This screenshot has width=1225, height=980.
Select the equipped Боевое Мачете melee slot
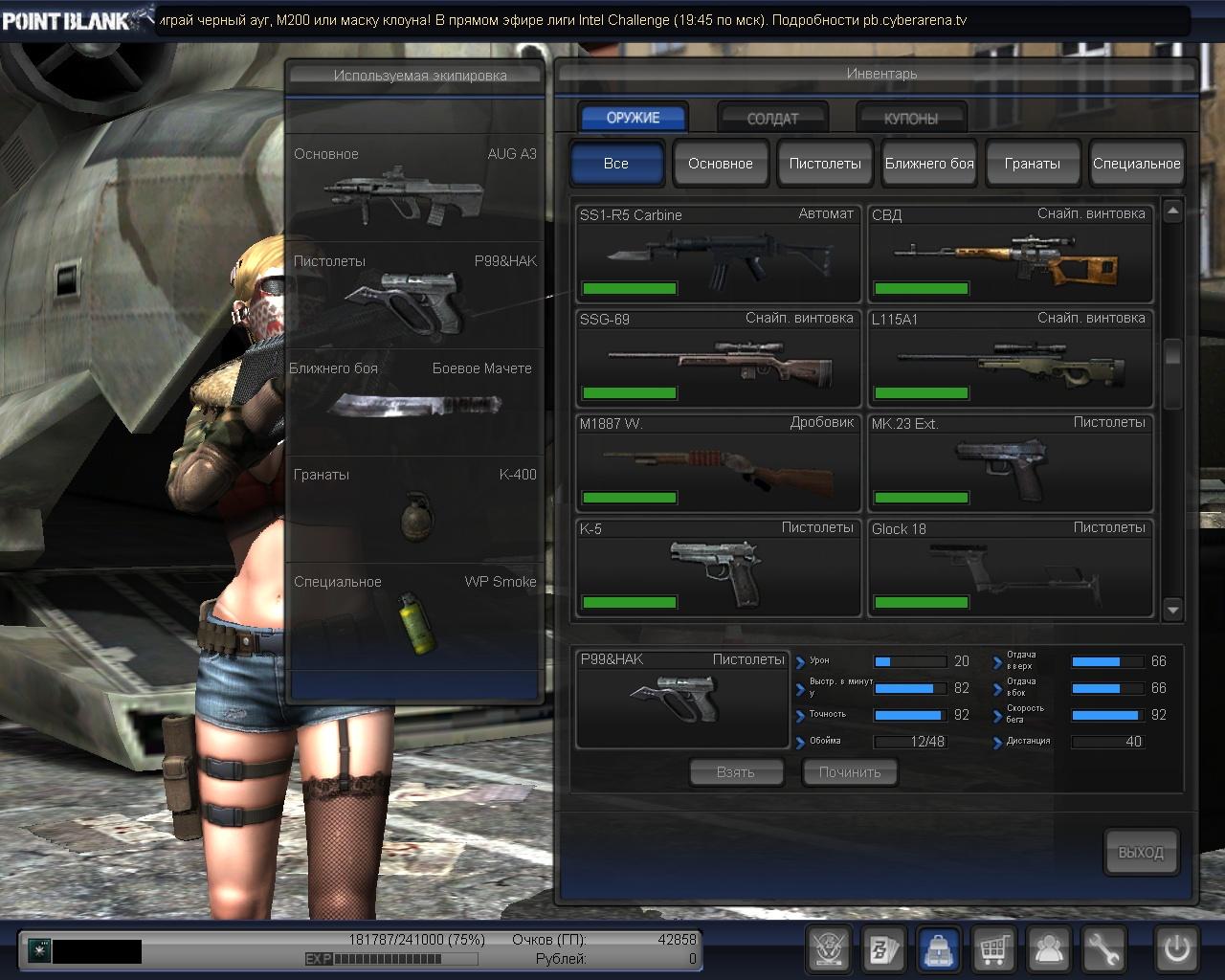[415, 402]
